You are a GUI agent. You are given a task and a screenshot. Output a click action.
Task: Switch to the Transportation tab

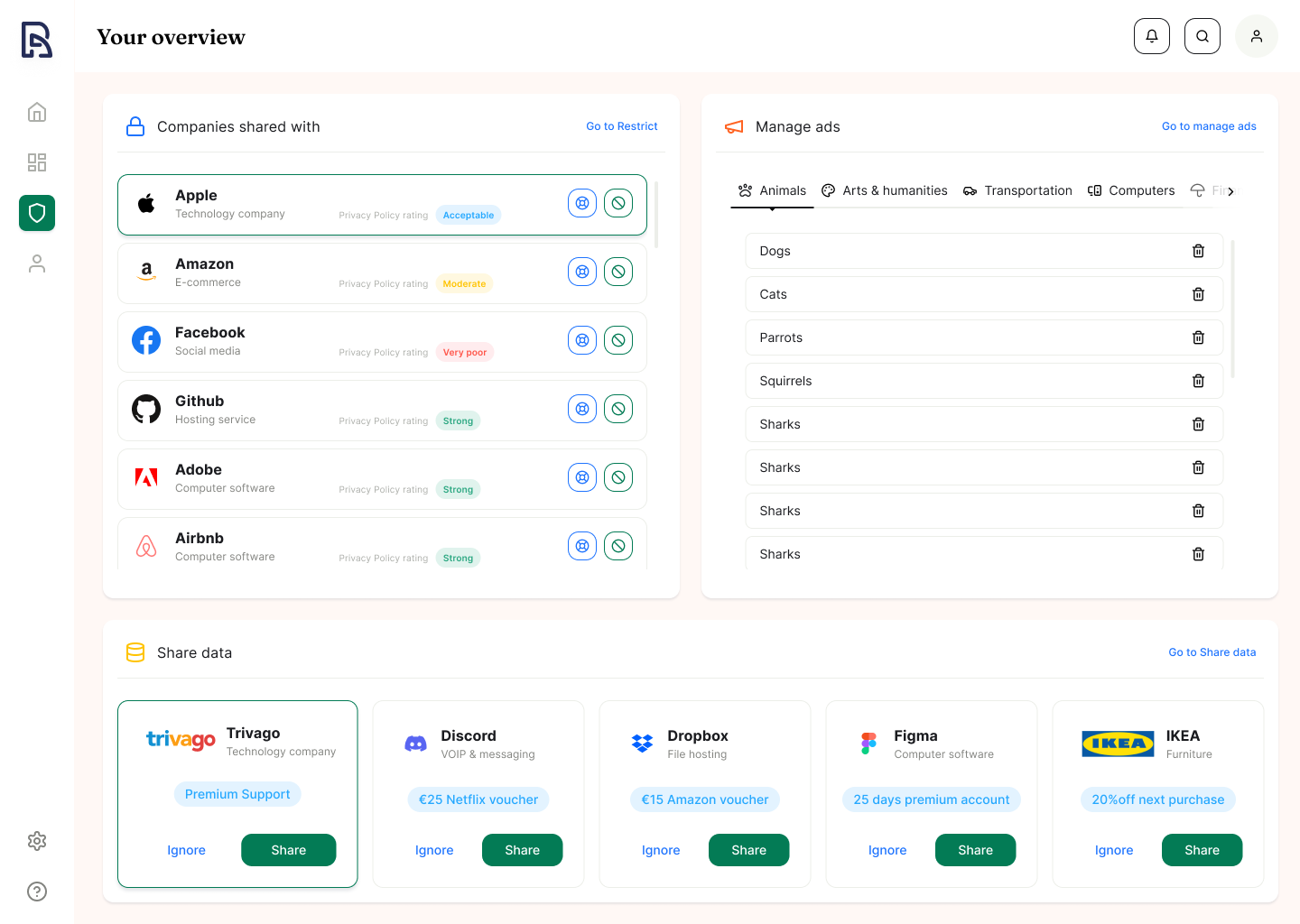1017,190
